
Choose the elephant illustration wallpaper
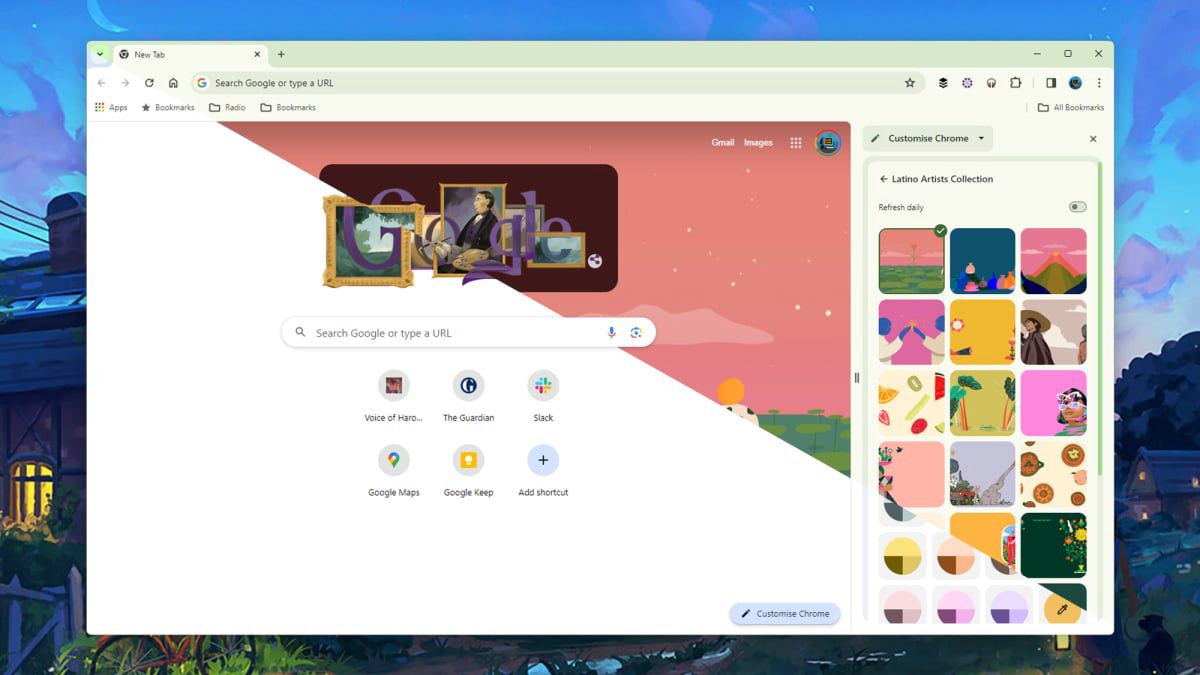(x=983, y=474)
